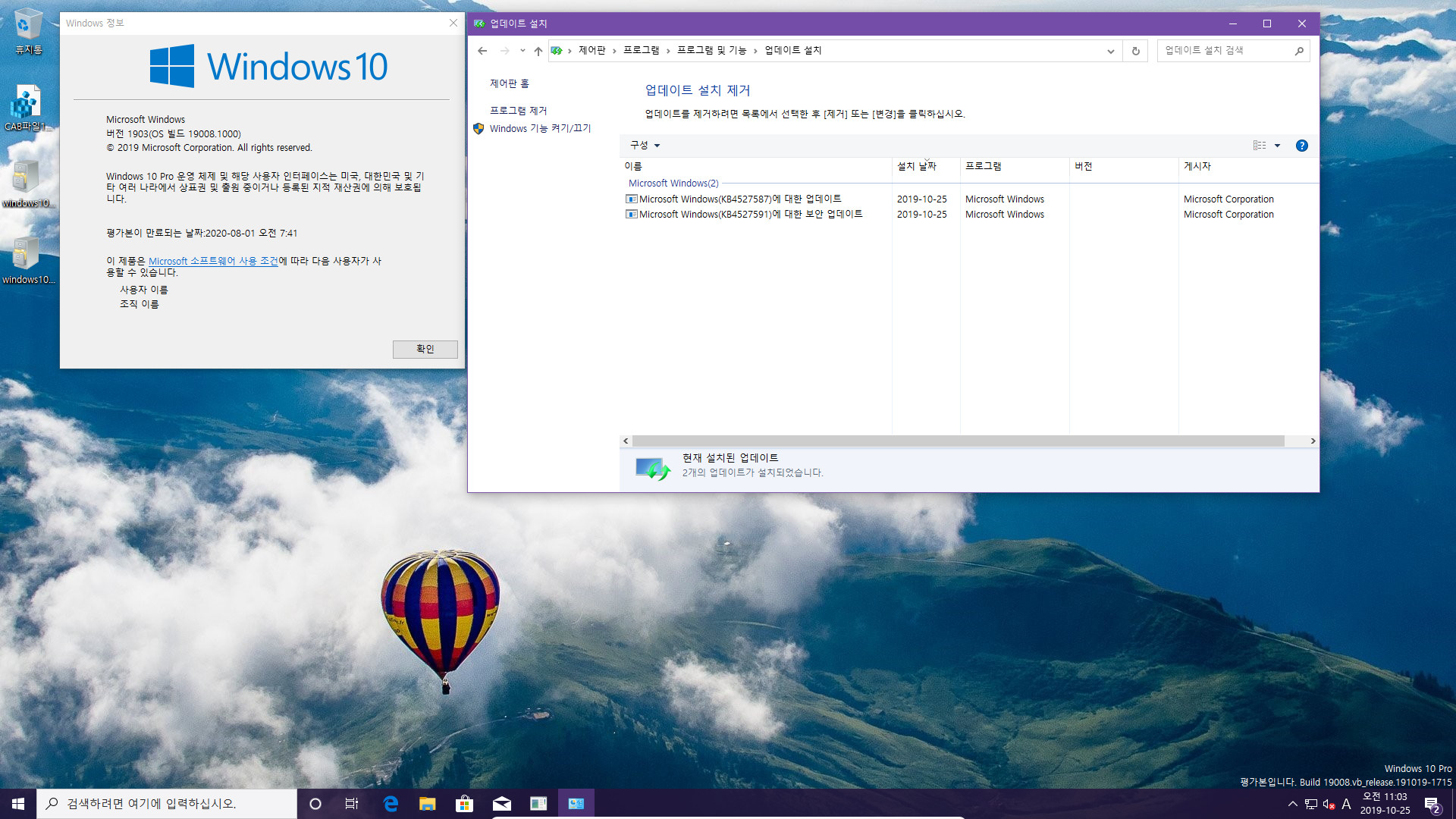
Task: Click the horizontal scrollbar thumb
Action: pos(958,441)
